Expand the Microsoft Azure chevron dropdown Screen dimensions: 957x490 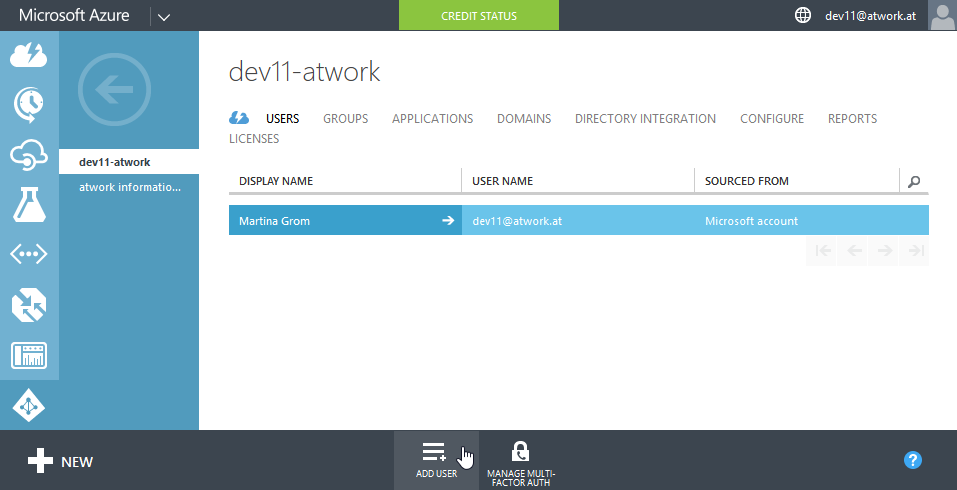click(164, 16)
